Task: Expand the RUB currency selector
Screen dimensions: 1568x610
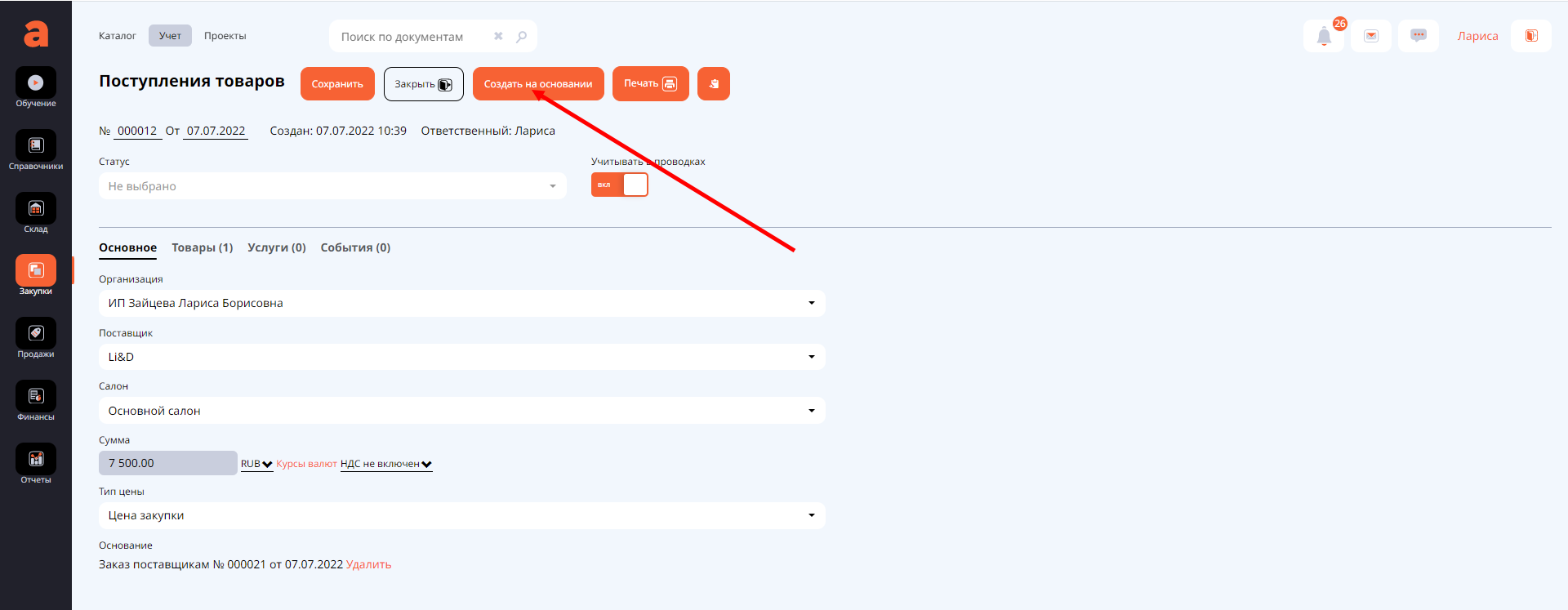Action: (x=256, y=464)
